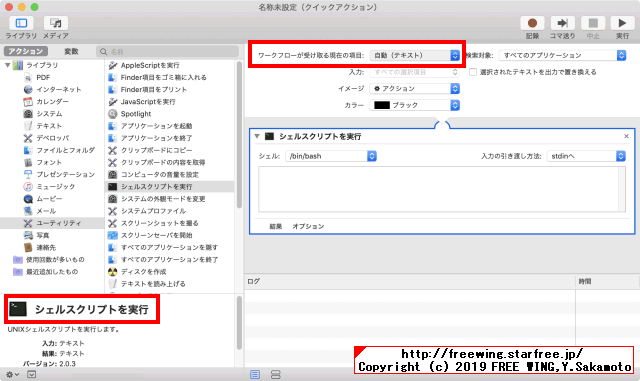
Task: Collapse シェルスクリプトを実行 action disclosure triangle
Action: 257,136
